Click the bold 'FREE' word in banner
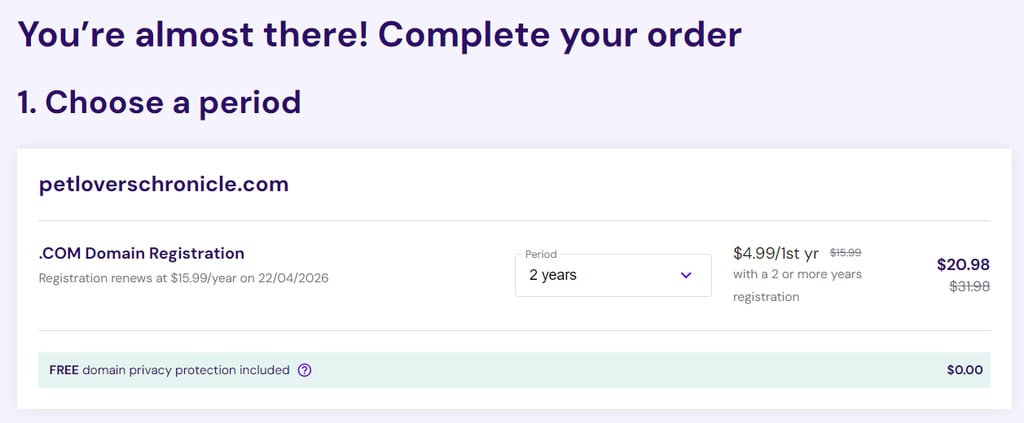The image size is (1024, 423). [64, 370]
